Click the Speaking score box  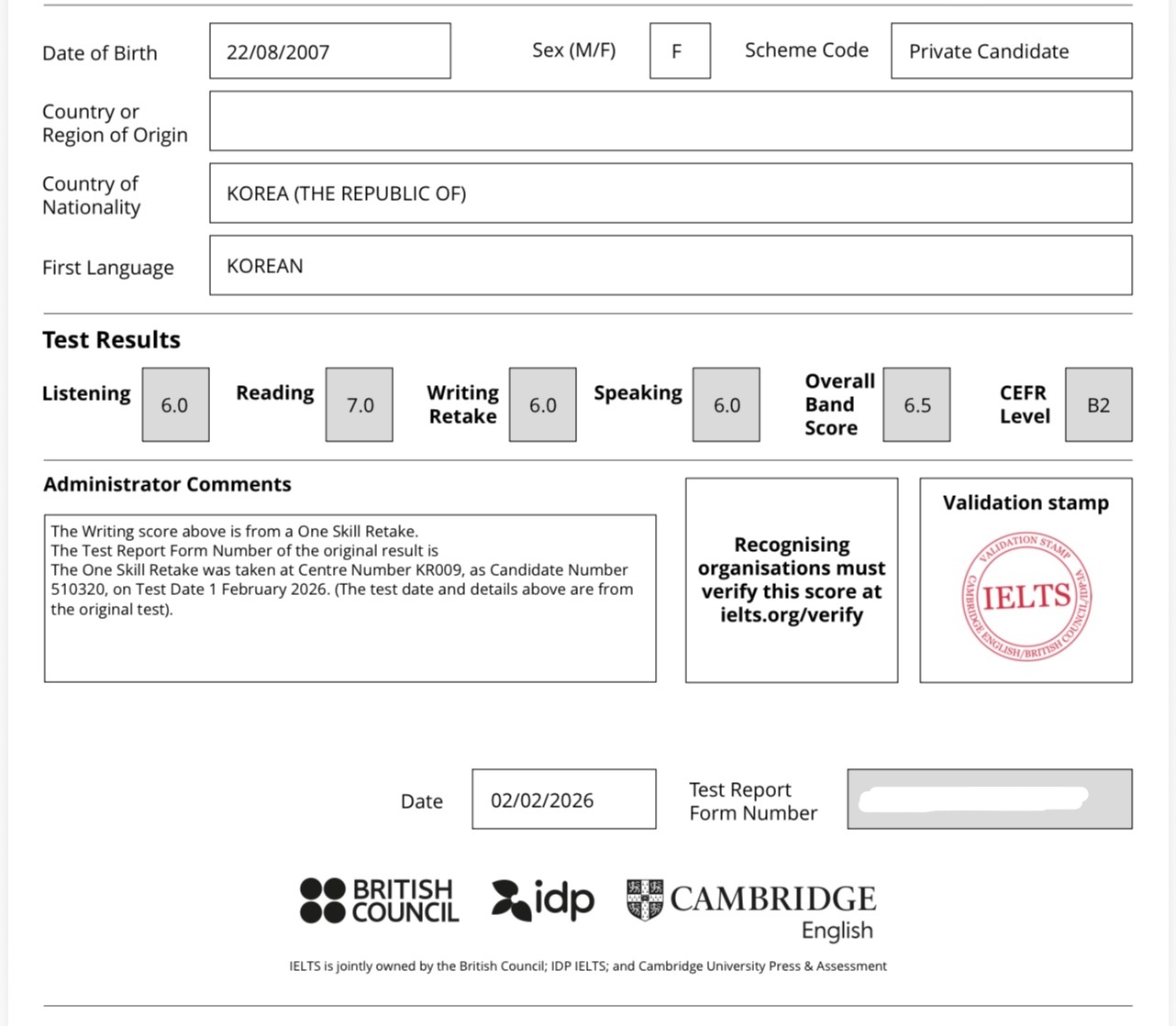727,405
